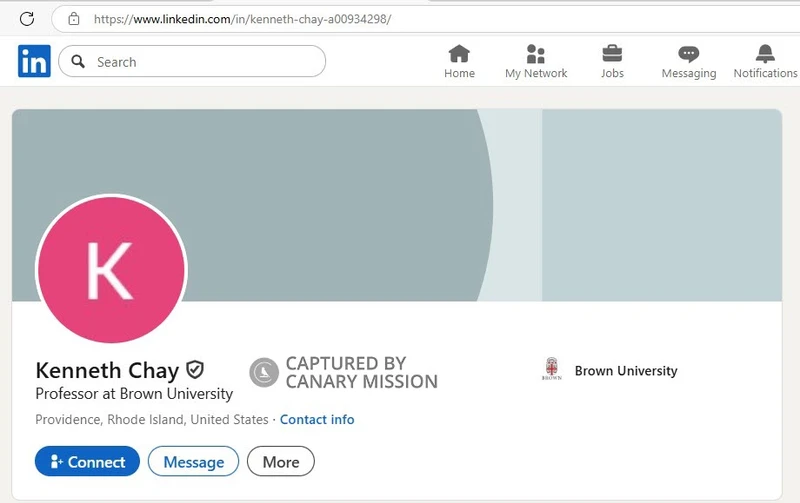Click the magnifying glass search icon
This screenshot has height=503, width=800.
click(x=78, y=62)
